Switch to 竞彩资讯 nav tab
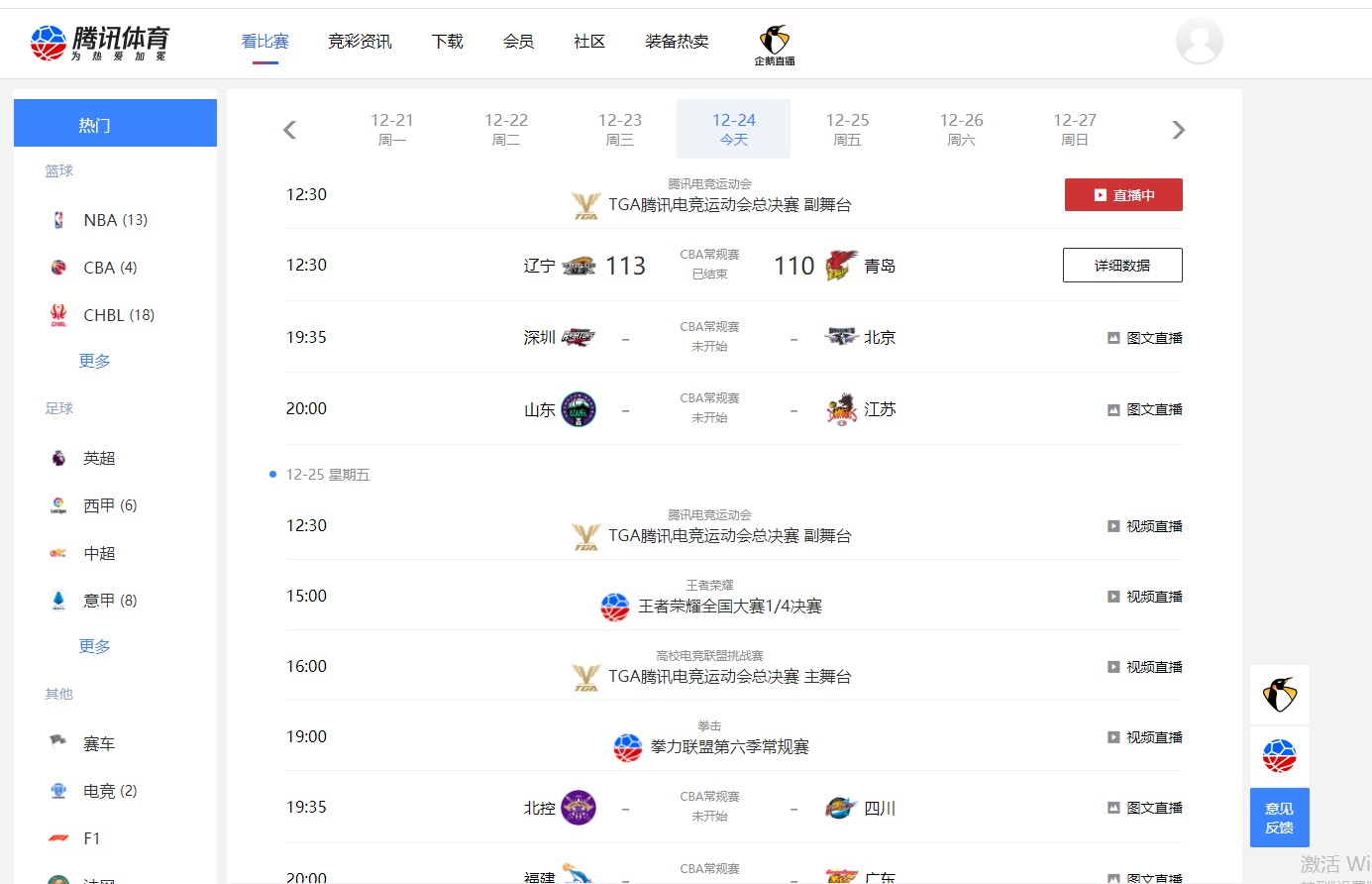Viewport: 1372px width, 884px height. 360,42
